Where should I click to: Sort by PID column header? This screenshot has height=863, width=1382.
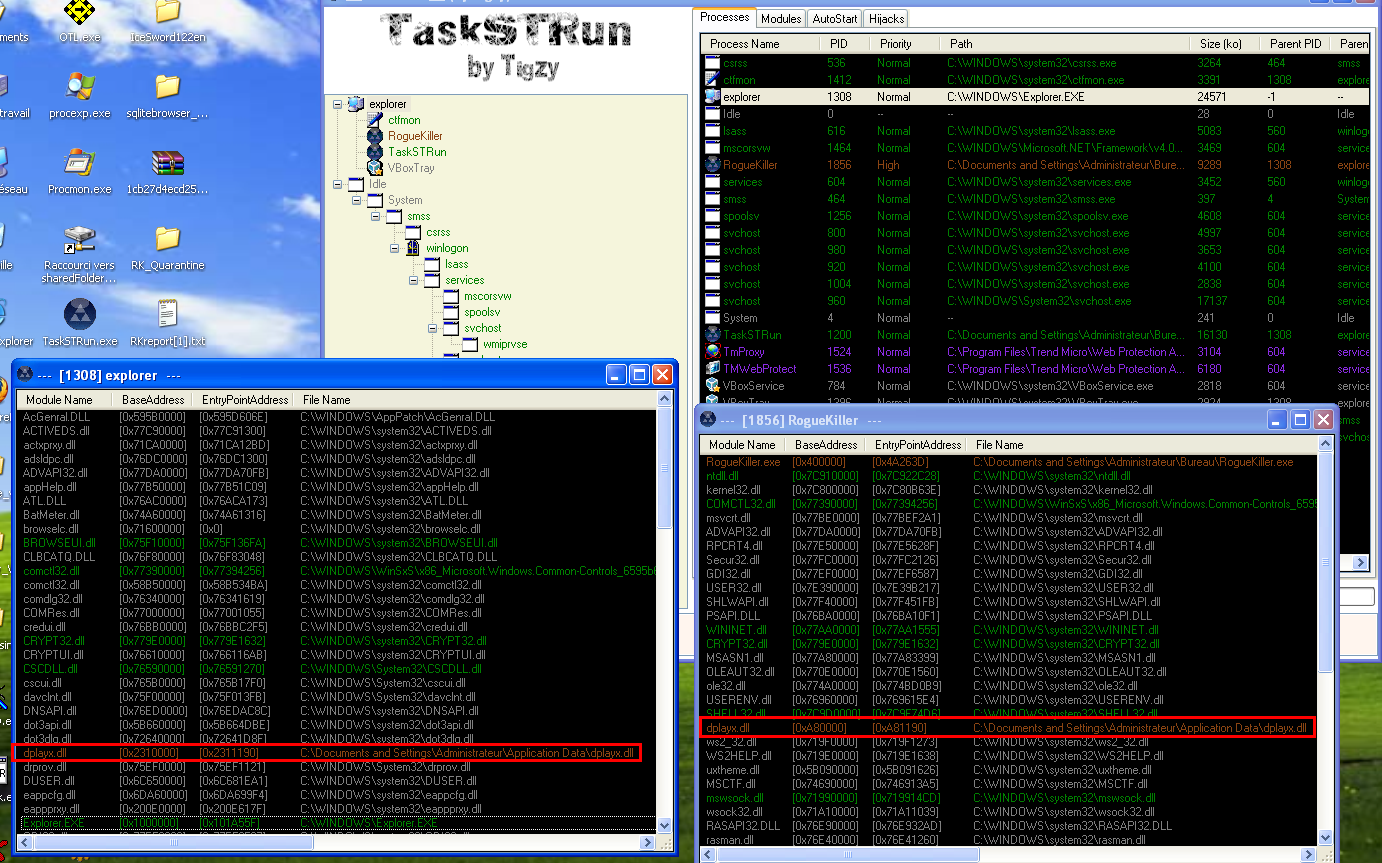[837, 44]
